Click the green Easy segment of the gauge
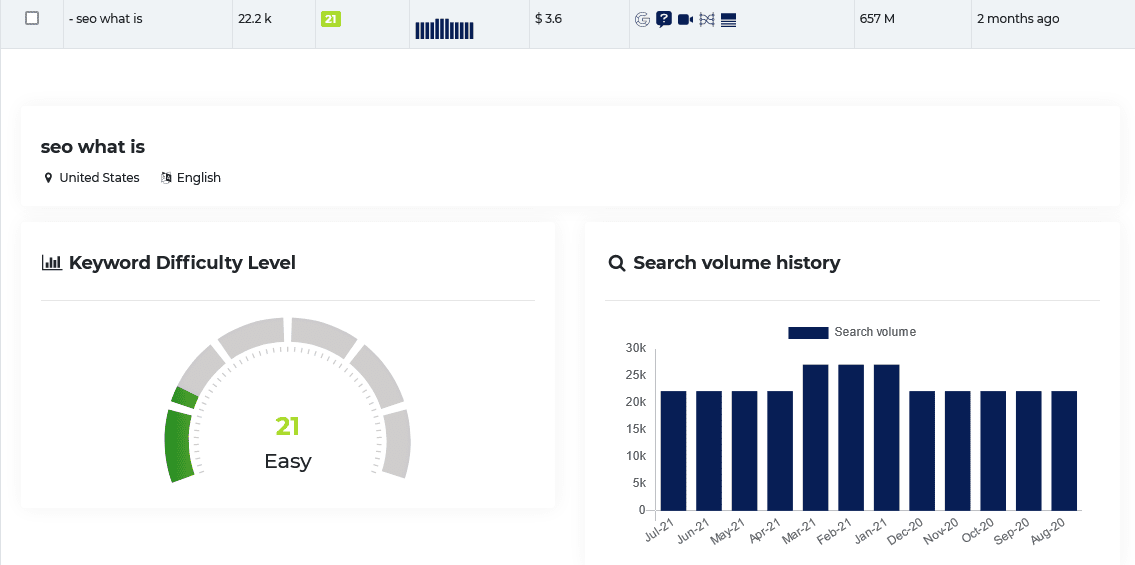1135x565 pixels. [179, 445]
